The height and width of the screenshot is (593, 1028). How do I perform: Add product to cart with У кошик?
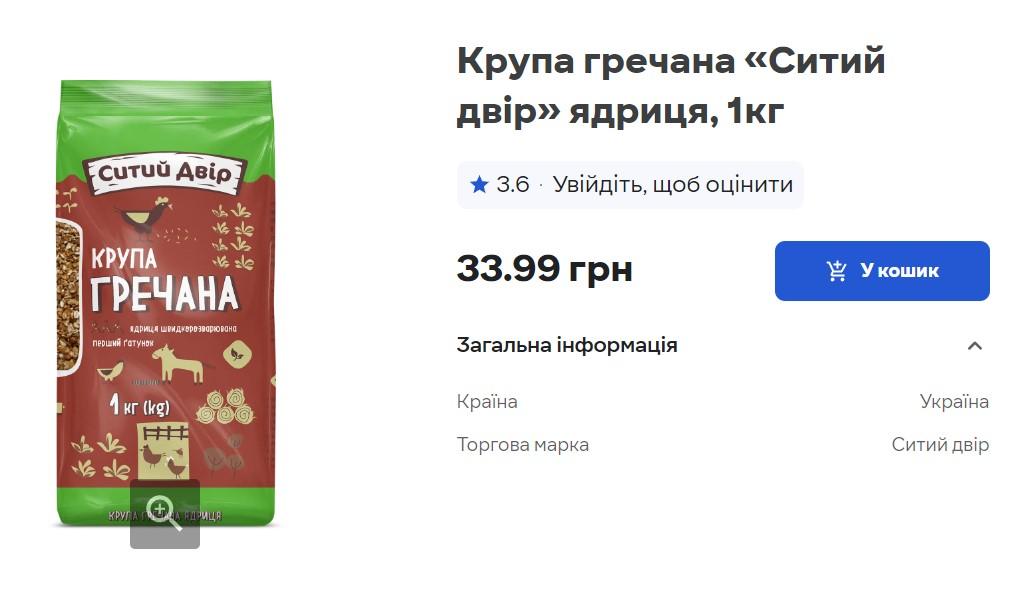click(882, 271)
